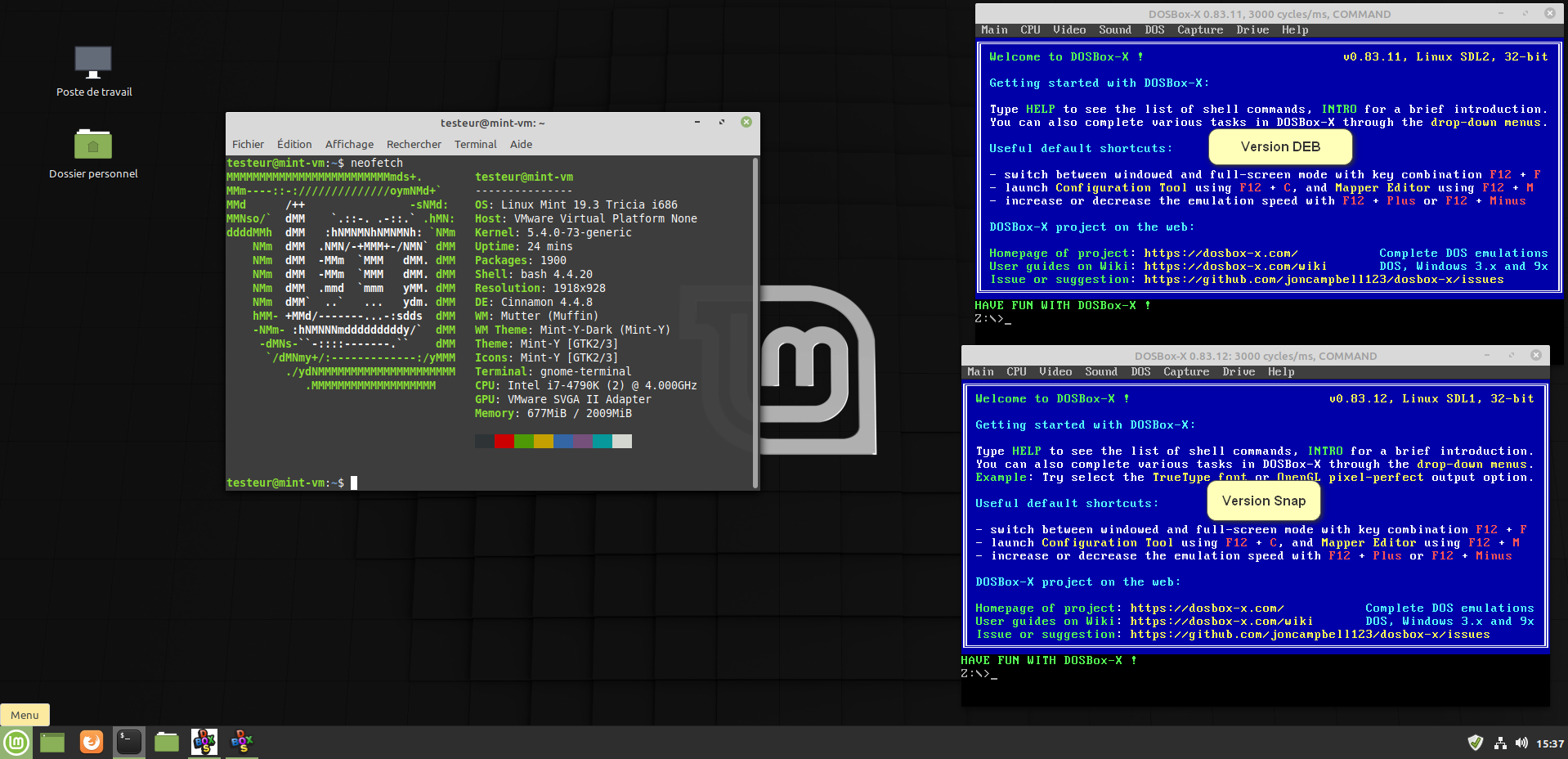
Task: Open the sound volume tray icon
Action: [x=1521, y=743]
